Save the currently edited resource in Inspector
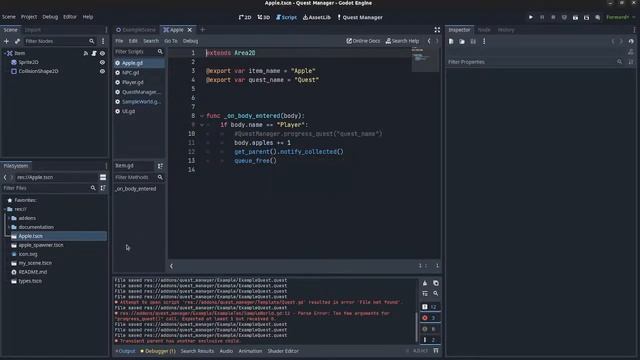This screenshot has height=360, width=640. coord(473,41)
